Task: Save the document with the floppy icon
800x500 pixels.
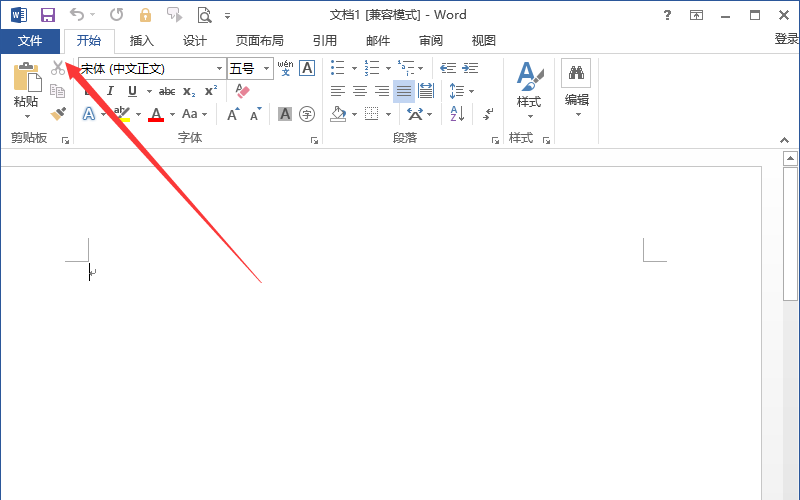Action: (x=48, y=15)
